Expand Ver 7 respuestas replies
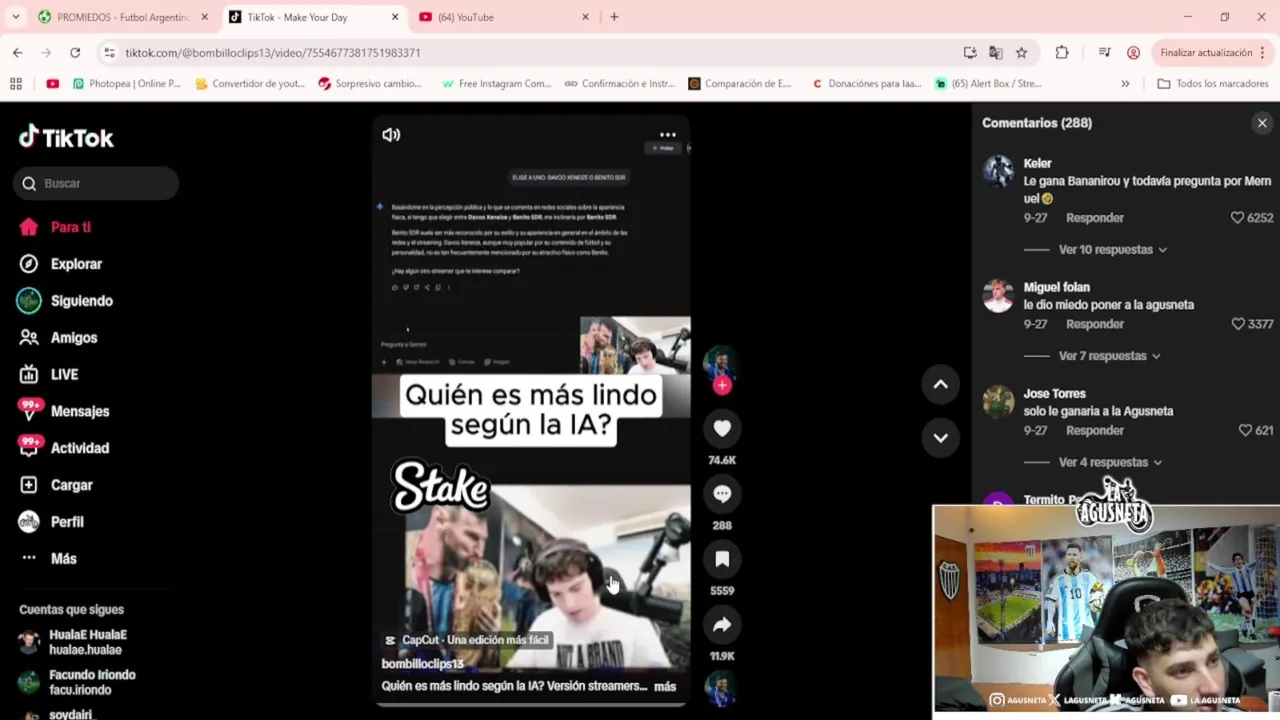The width and height of the screenshot is (1280, 720). pyautogui.click(x=1109, y=356)
